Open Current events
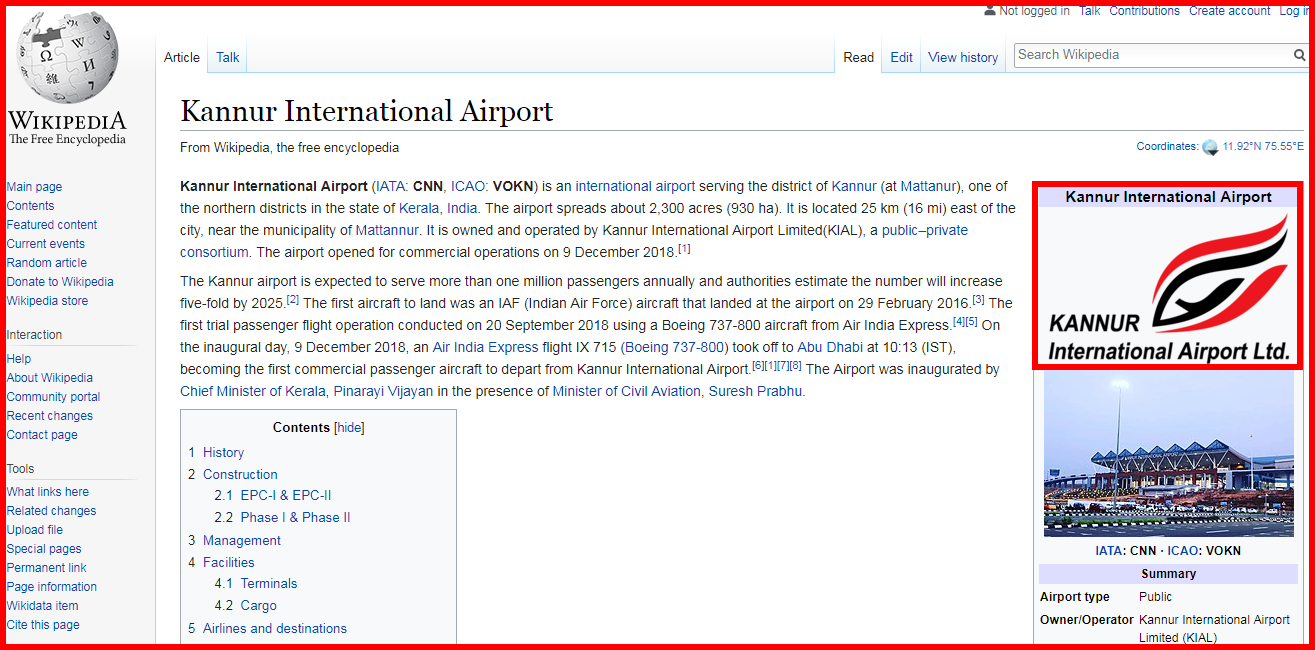Viewport: 1315px width, 650px height. pyautogui.click(x=46, y=244)
